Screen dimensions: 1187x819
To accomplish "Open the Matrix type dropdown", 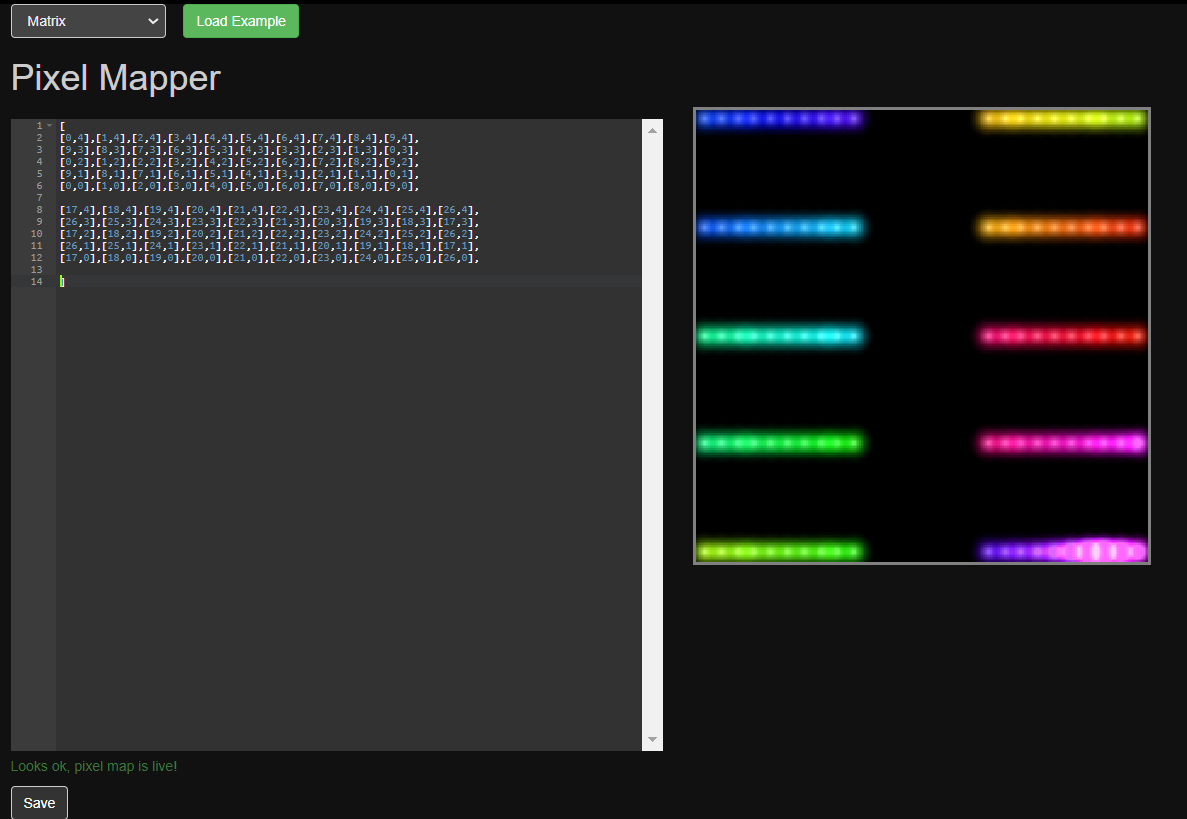I will 88,20.
